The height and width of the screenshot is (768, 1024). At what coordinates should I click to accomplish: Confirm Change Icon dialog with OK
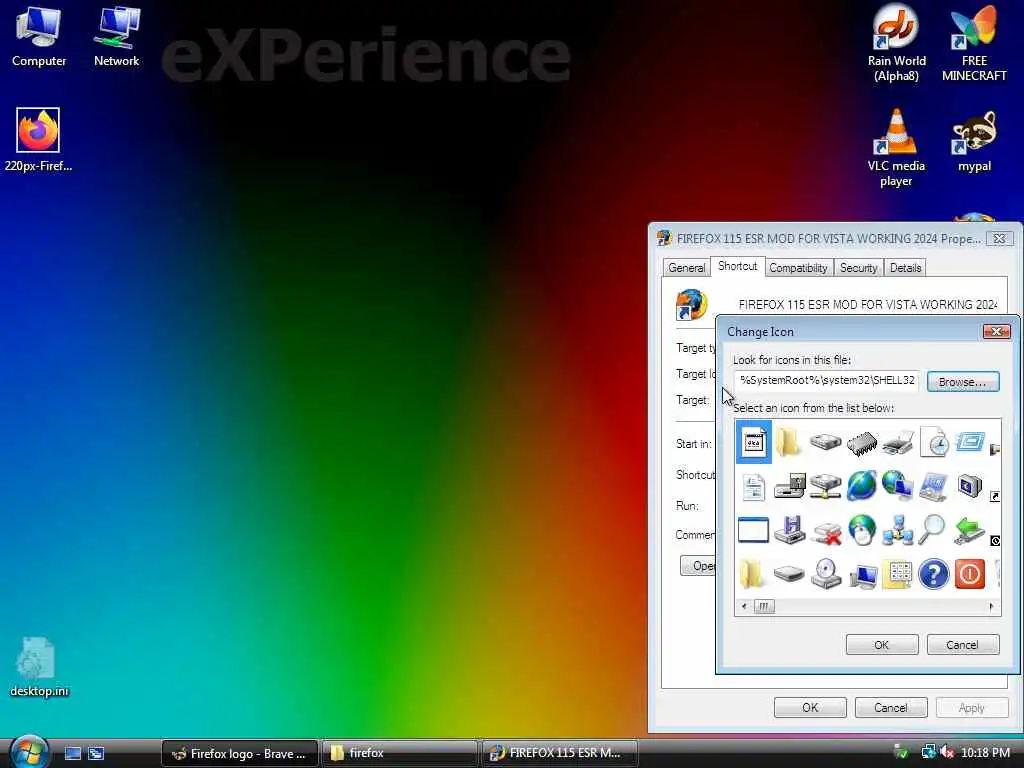[882, 645]
